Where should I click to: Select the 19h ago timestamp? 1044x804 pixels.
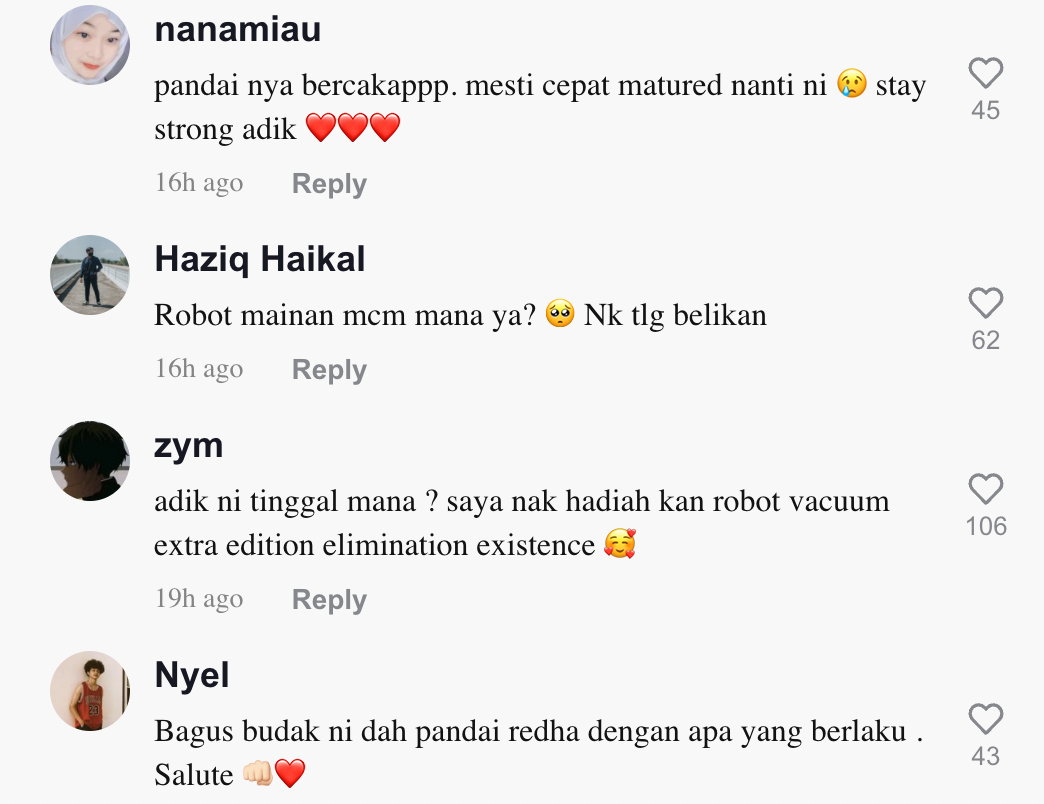[199, 598]
